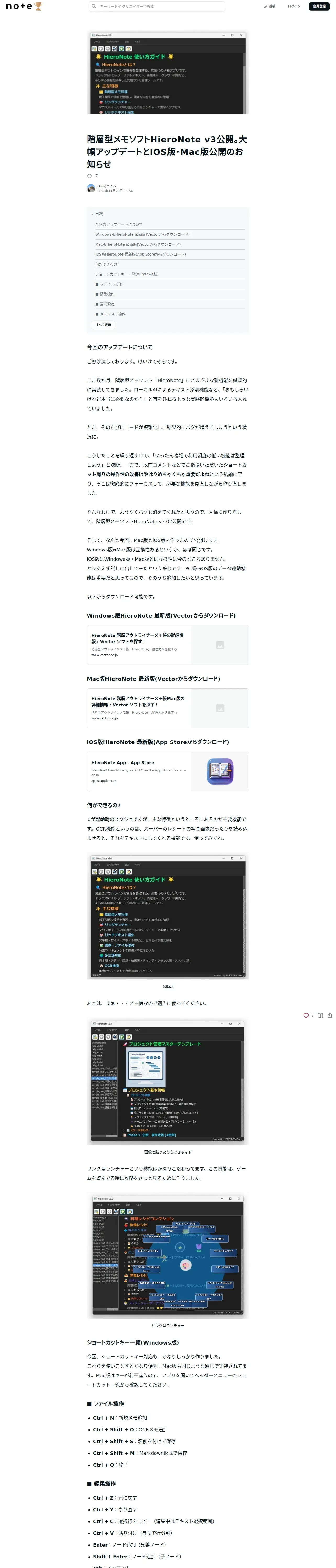Screen dimensions: 336x1568
Task: Open Windows版 HieroNote Vector link card
Action: pos(168,645)
